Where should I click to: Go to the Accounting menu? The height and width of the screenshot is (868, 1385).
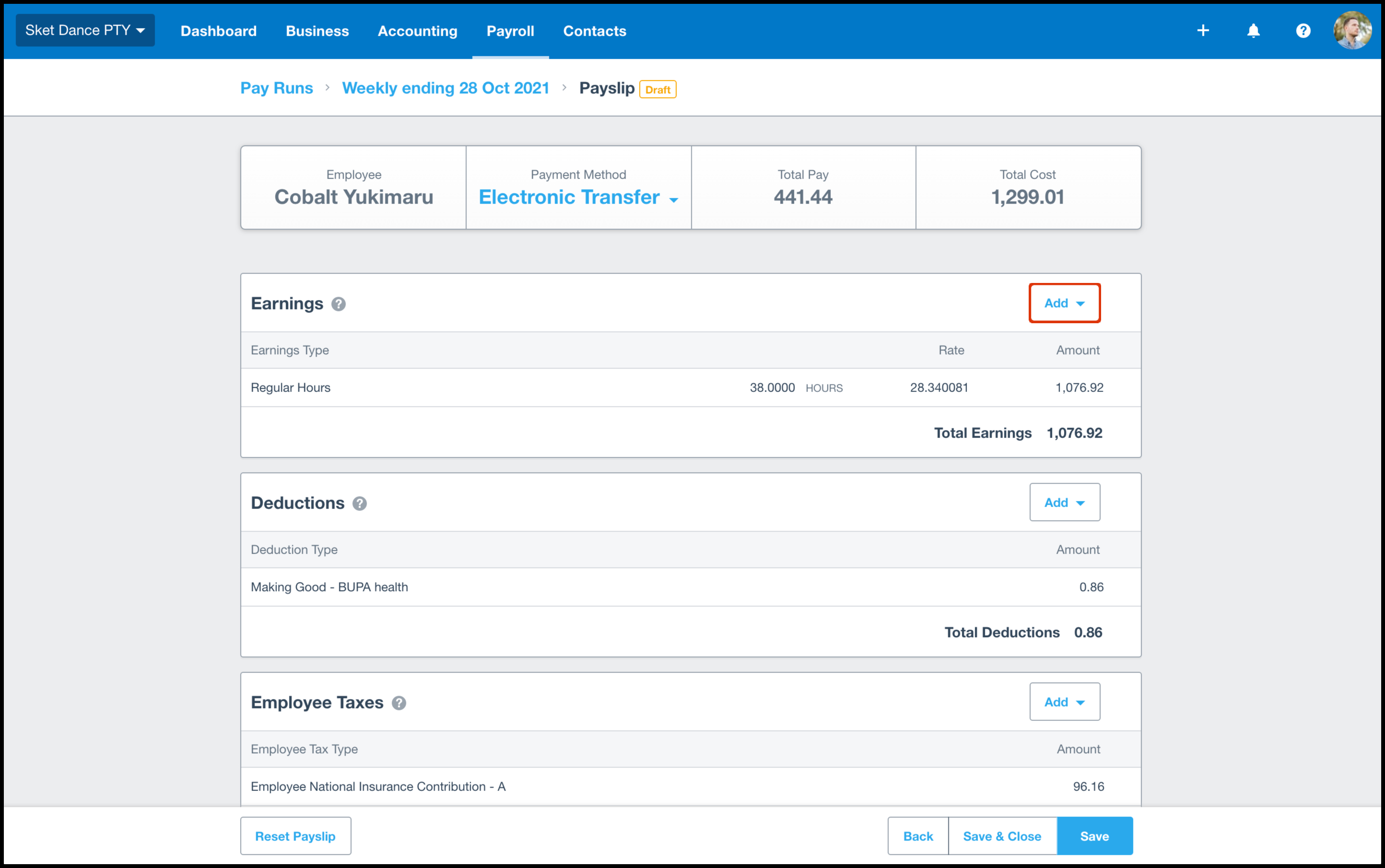(x=417, y=31)
